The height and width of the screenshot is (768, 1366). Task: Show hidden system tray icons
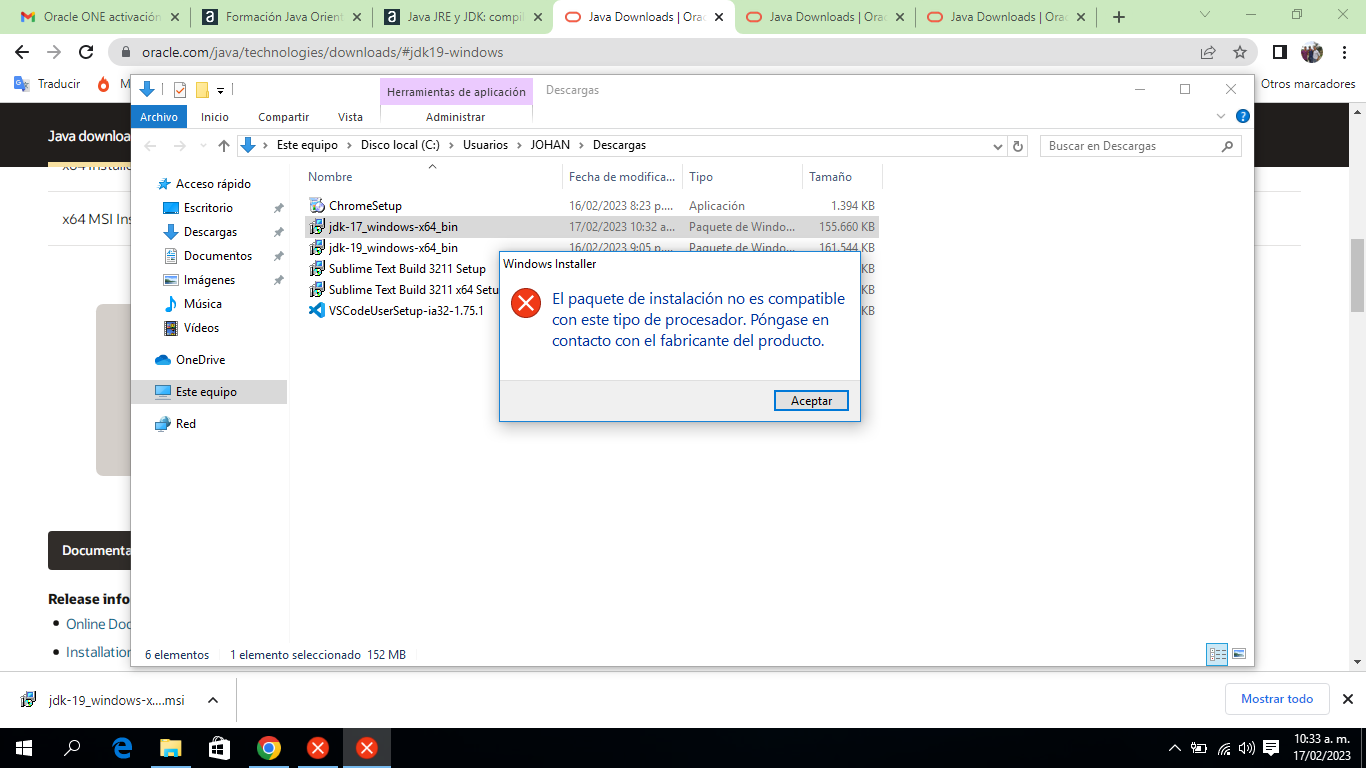(1175, 748)
